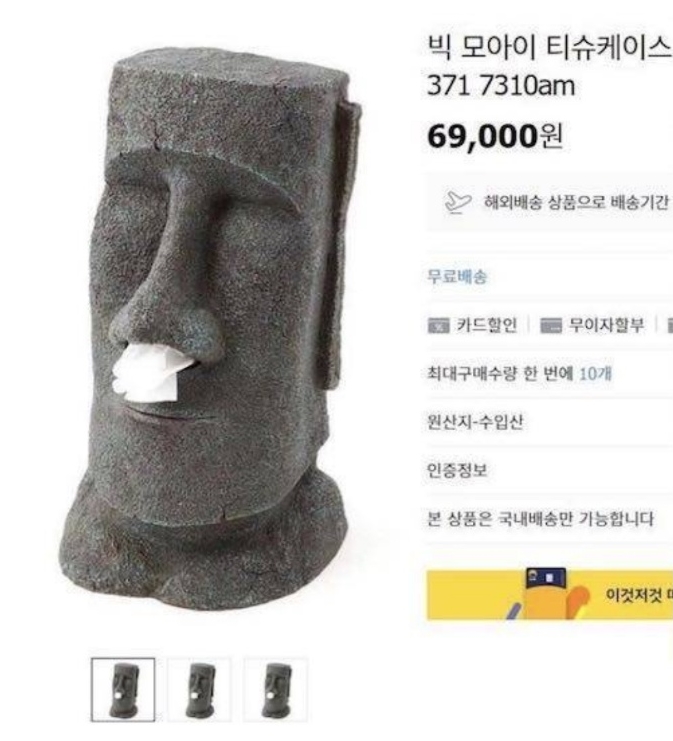
Task: Select the second moai thumbnail
Action: click(x=200, y=689)
